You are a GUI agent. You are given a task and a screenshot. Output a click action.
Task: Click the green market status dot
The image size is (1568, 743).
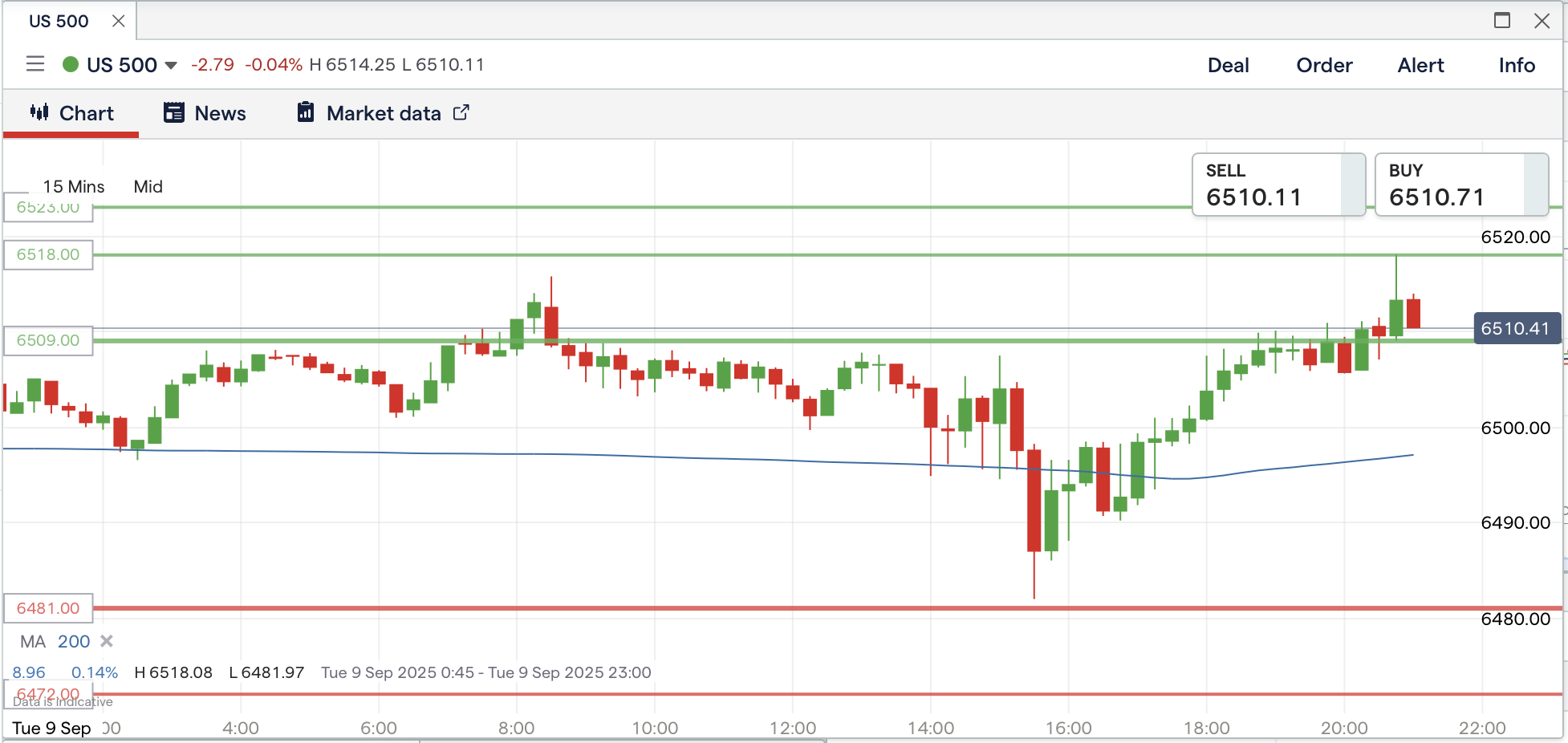pyautogui.click(x=71, y=64)
